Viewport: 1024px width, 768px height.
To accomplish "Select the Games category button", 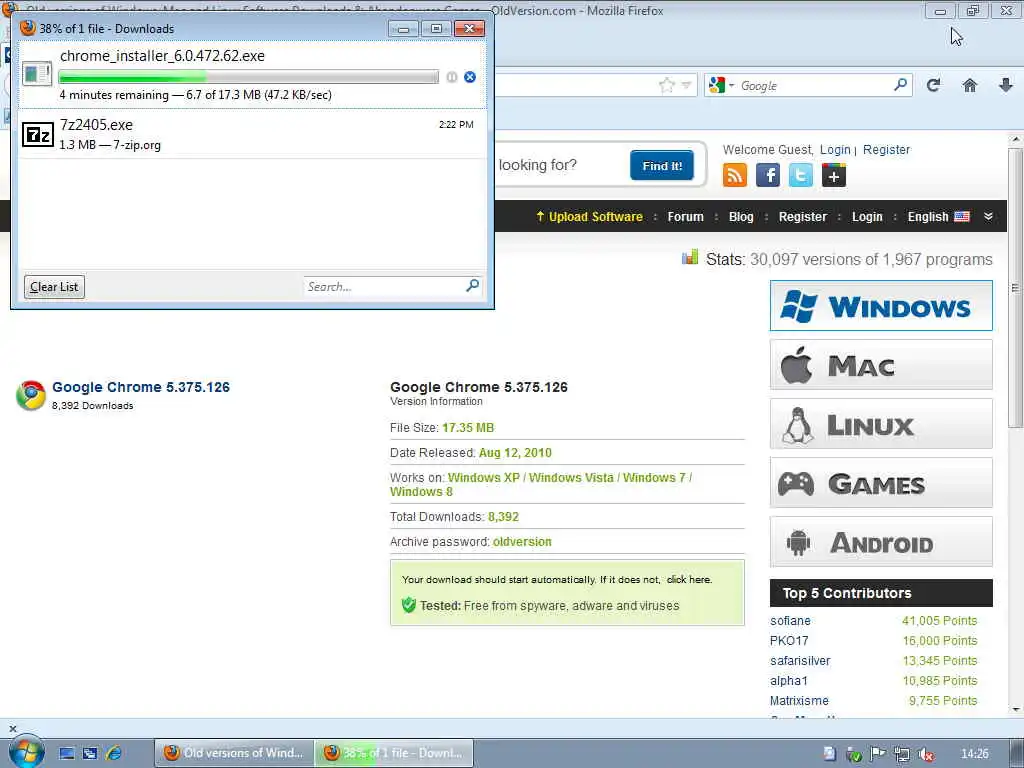I will coord(881,483).
